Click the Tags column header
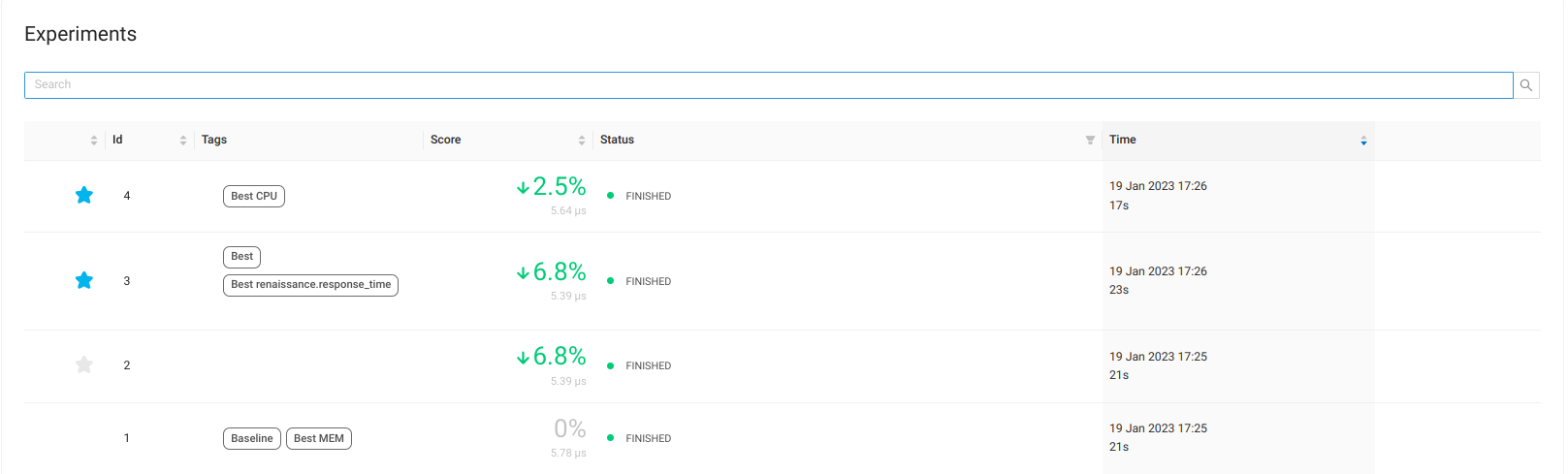Viewport: 1568px width, 474px height. coord(214,141)
